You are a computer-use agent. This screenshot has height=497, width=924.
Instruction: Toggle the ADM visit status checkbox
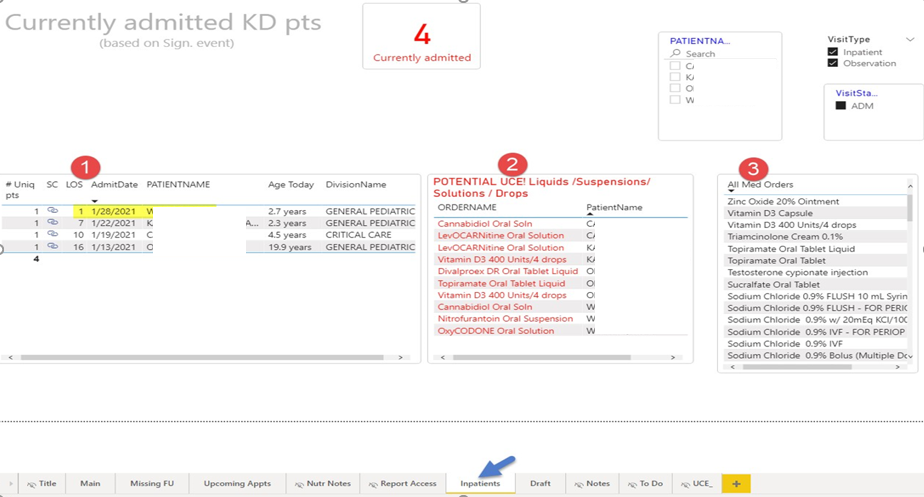[841, 105]
